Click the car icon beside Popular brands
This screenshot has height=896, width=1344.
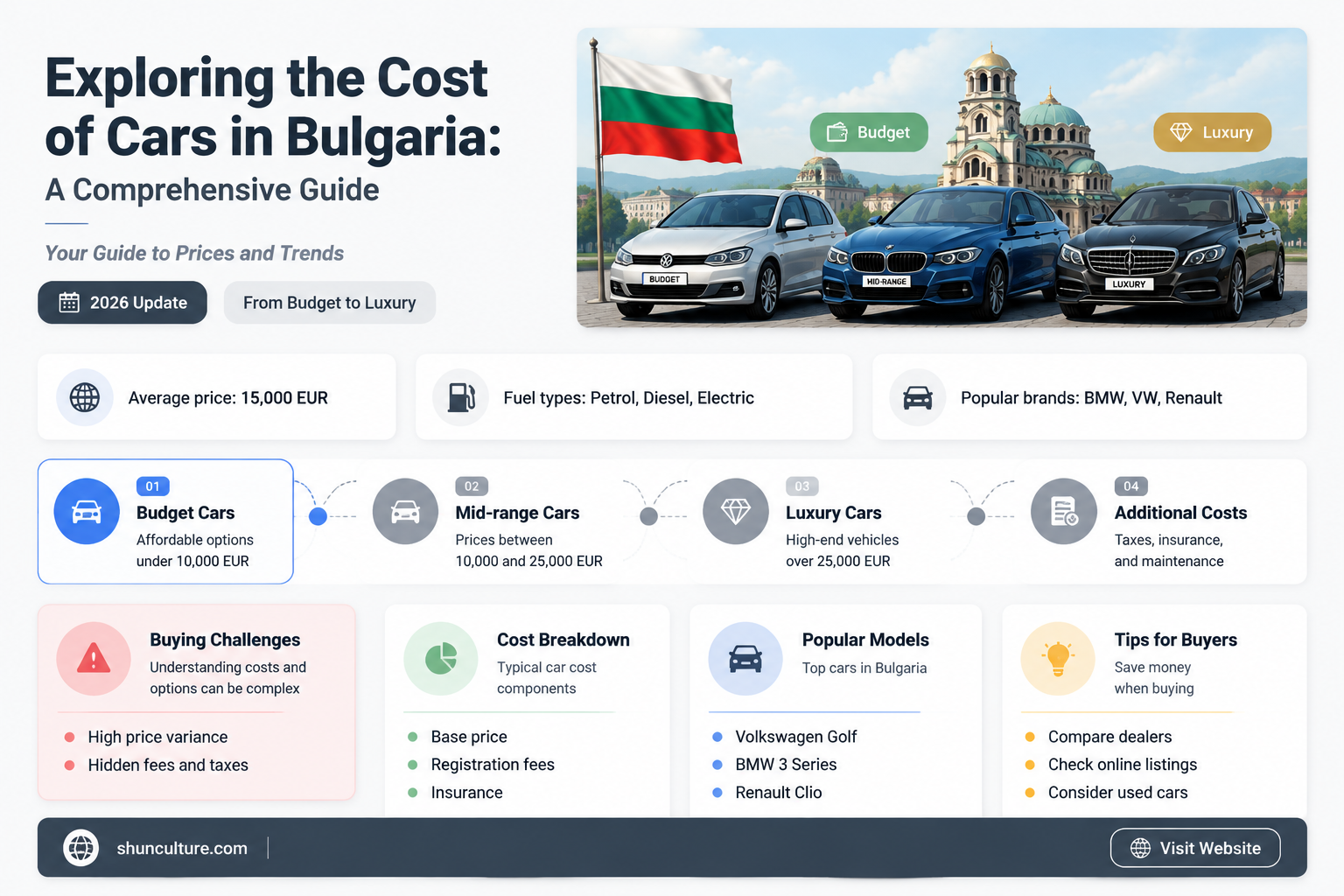918,397
